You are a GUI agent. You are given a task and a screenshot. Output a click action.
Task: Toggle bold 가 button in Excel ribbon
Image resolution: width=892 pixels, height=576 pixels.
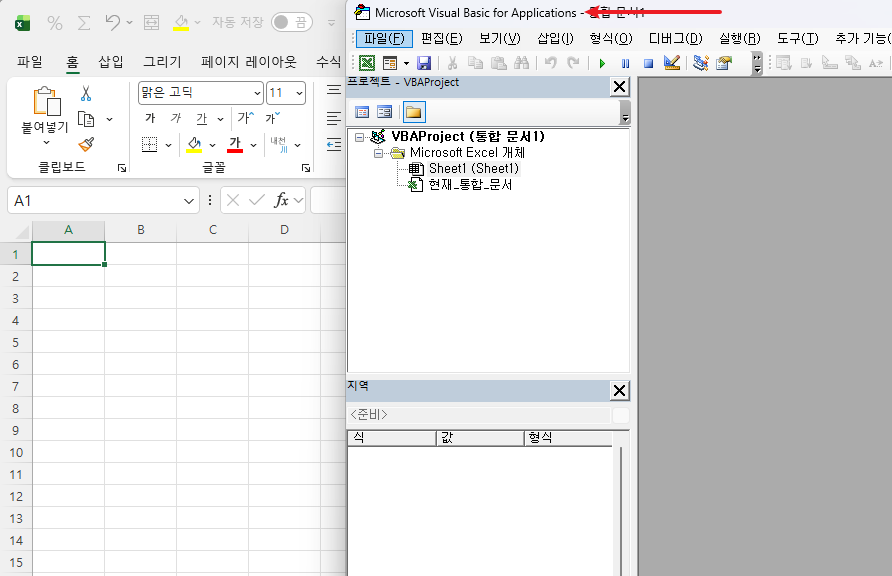(x=150, y=118)
